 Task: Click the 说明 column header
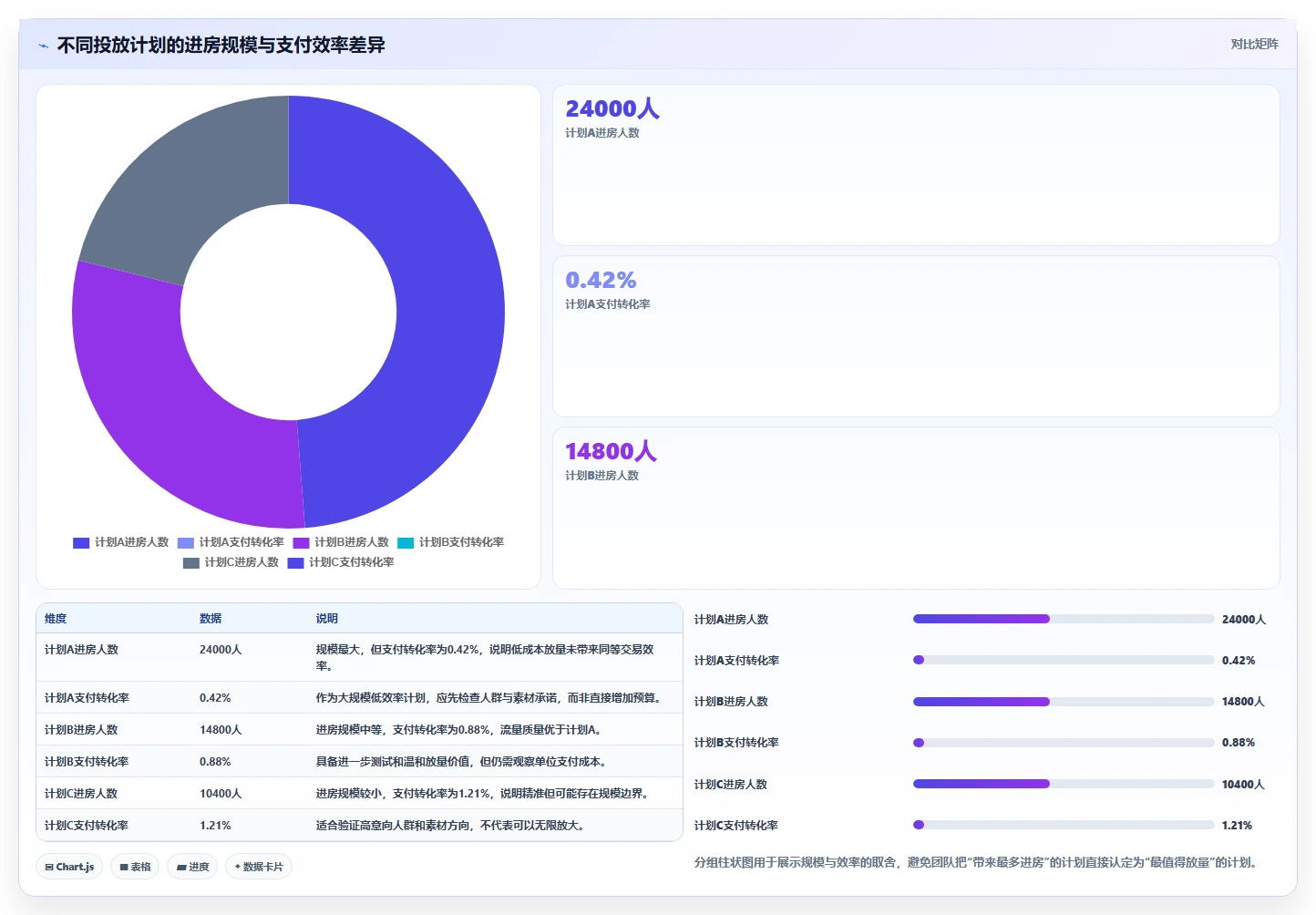tap(327, 618)
